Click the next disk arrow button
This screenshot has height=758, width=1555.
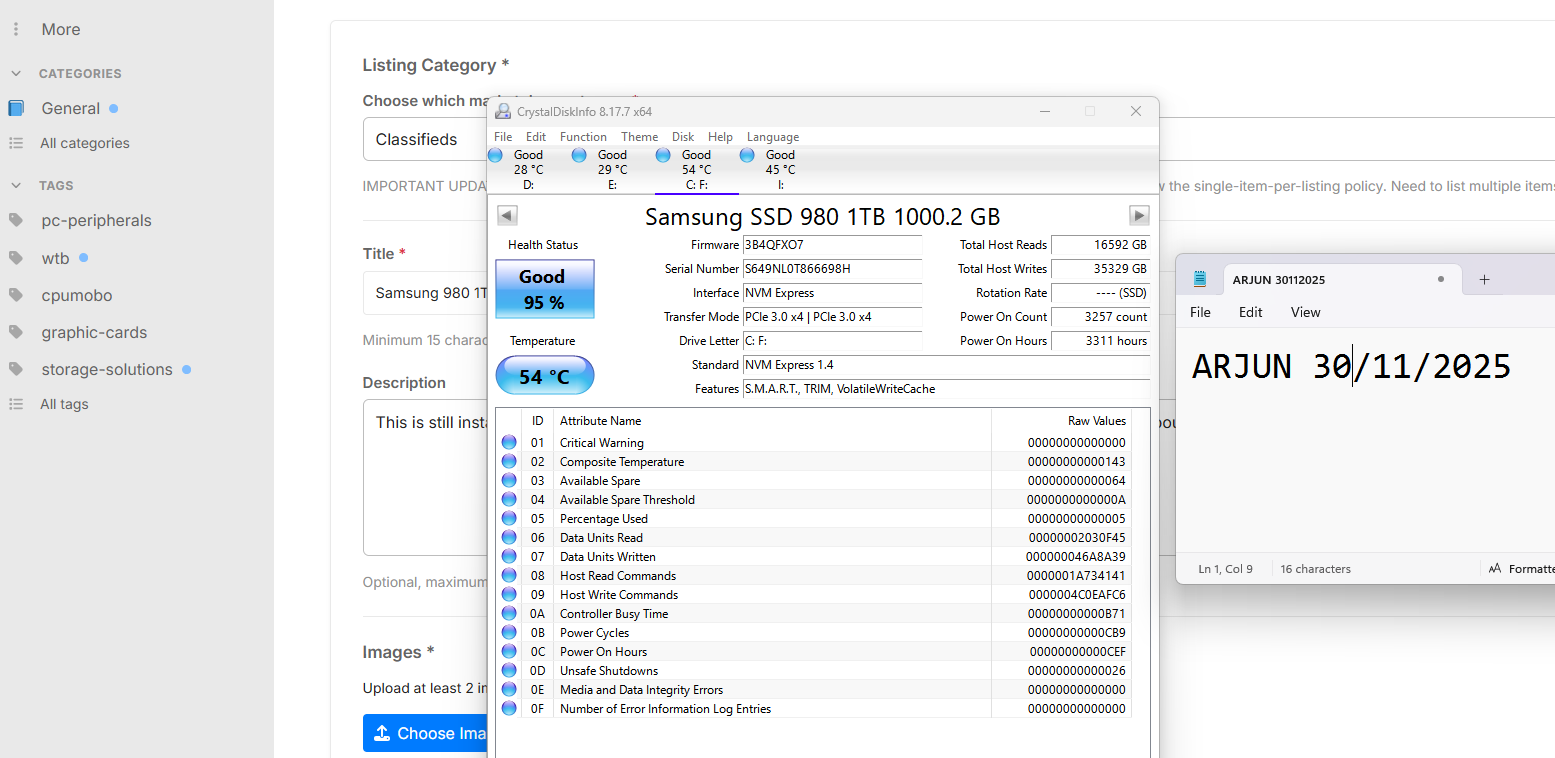click(x=1139, y=216)
